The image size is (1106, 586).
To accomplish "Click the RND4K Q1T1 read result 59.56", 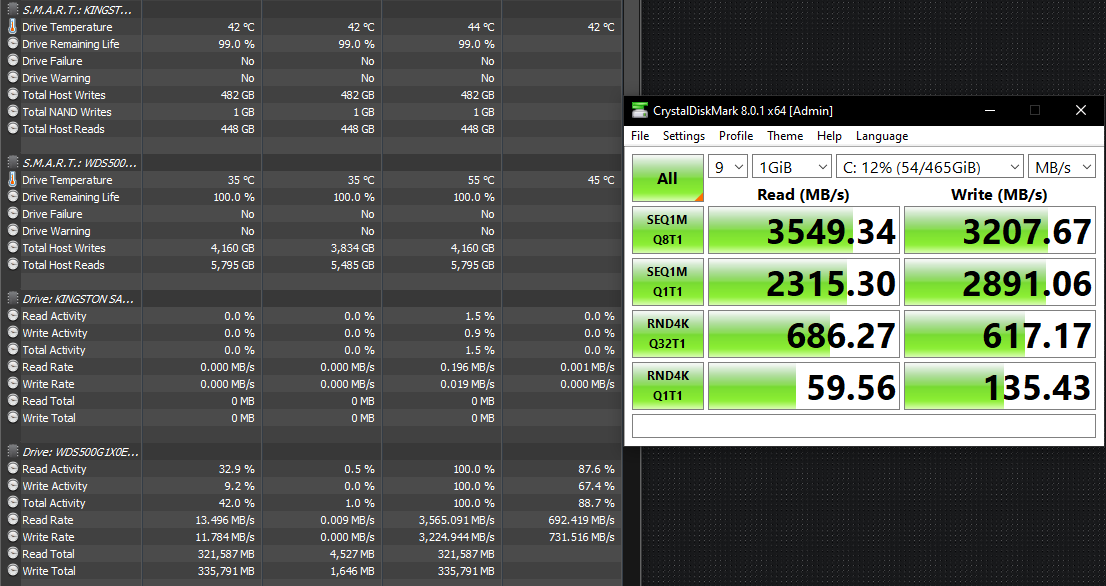I will (x=804, y=386).
